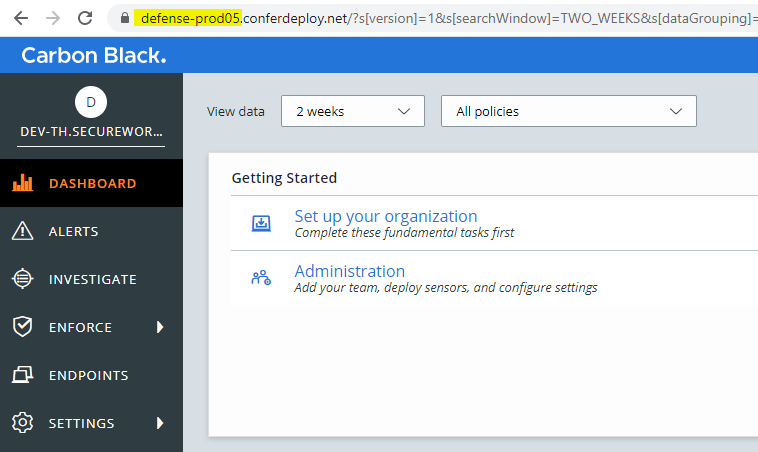
Task: Open the 2 weeks time range dropdown
Action: pyautogui.click(x=353, y=111)
